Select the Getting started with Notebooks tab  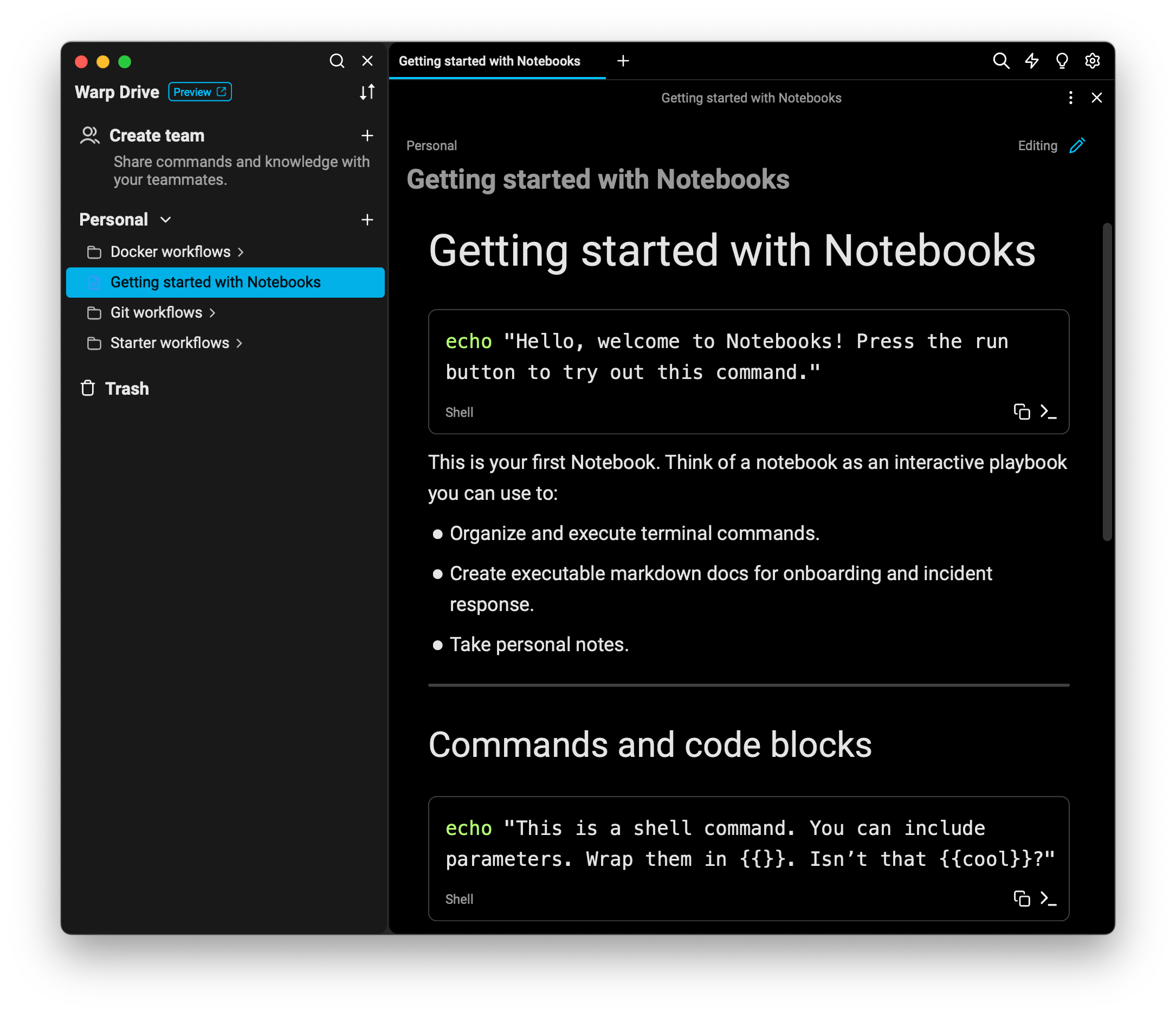(x=489, y=61)
